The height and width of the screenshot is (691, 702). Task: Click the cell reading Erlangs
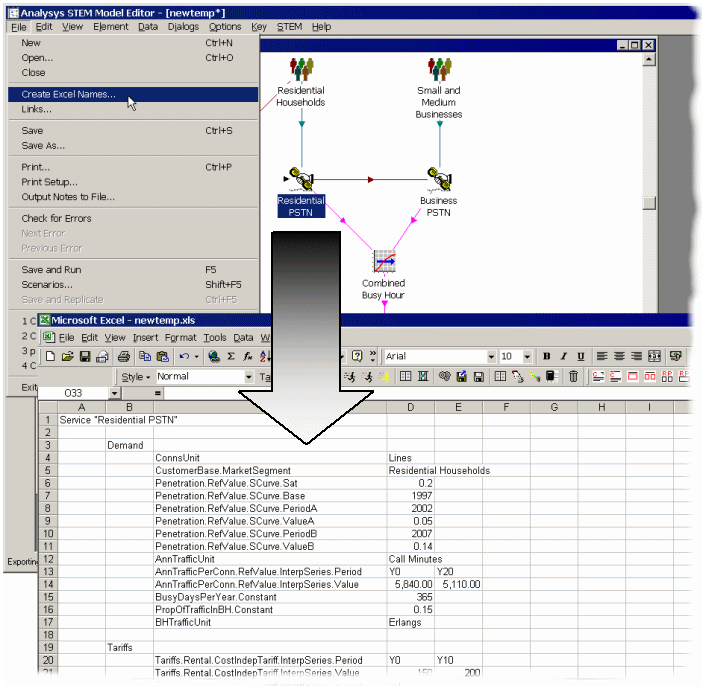tap(411, 622)
